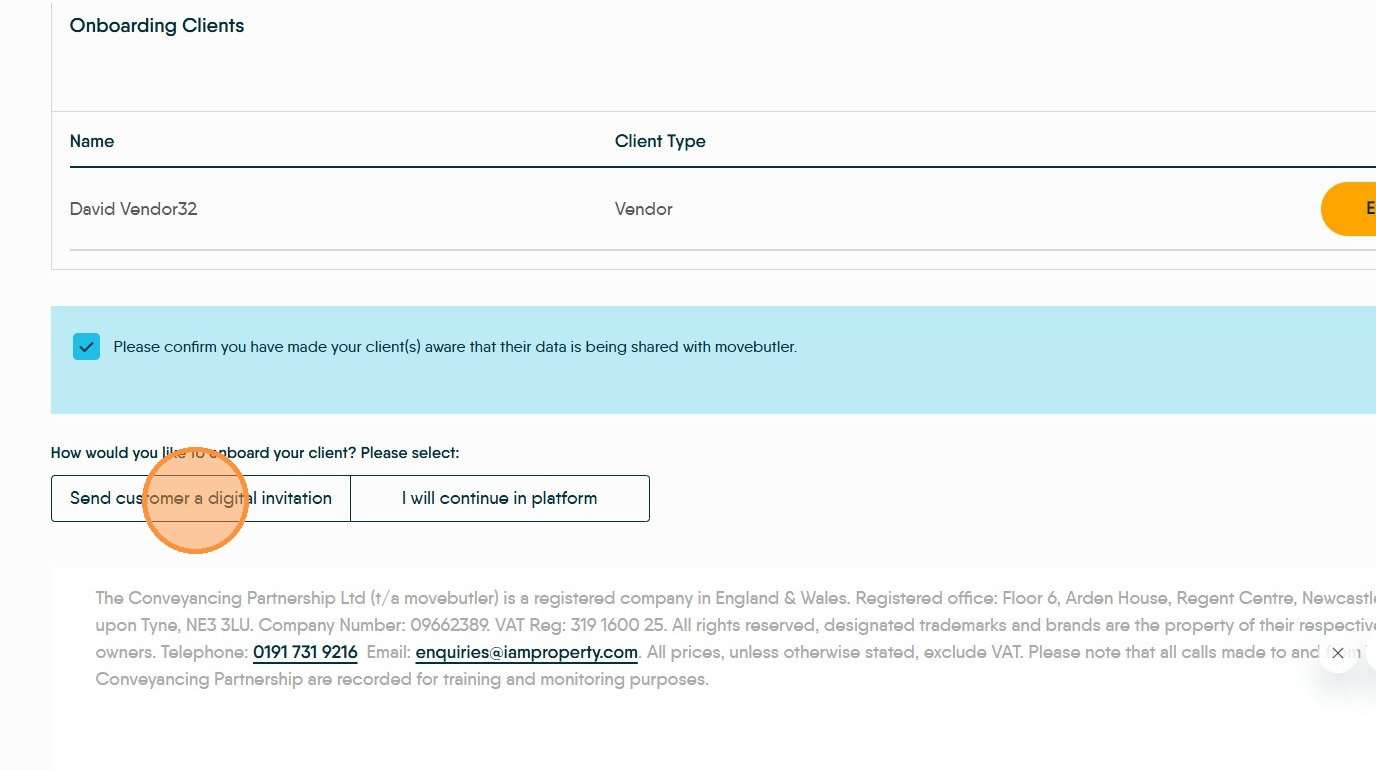The image size is (1376, 770).
Task: Click the Conveyancing Partnership footer paragraph
Action: coord(735,639)
